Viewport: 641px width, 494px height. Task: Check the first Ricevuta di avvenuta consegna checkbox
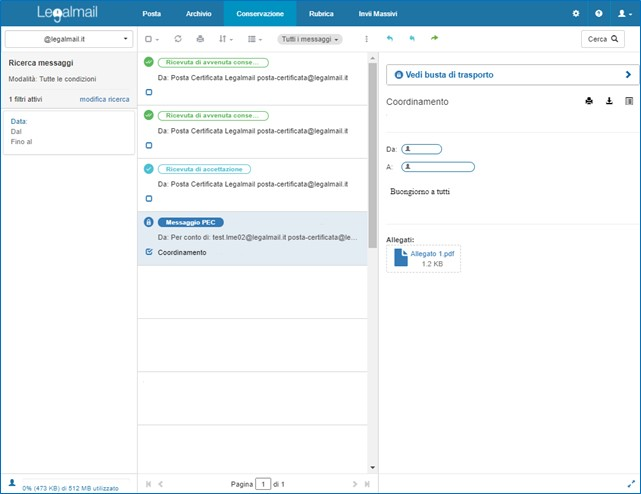pos(149,90)
